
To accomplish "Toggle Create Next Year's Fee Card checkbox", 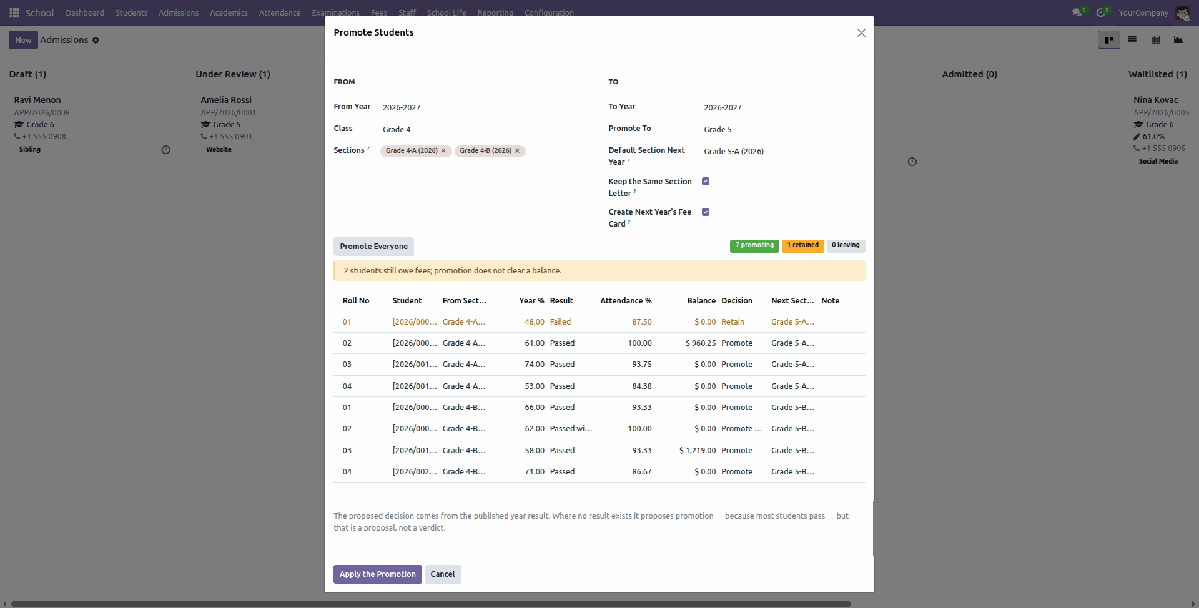I will click(706, 212).
